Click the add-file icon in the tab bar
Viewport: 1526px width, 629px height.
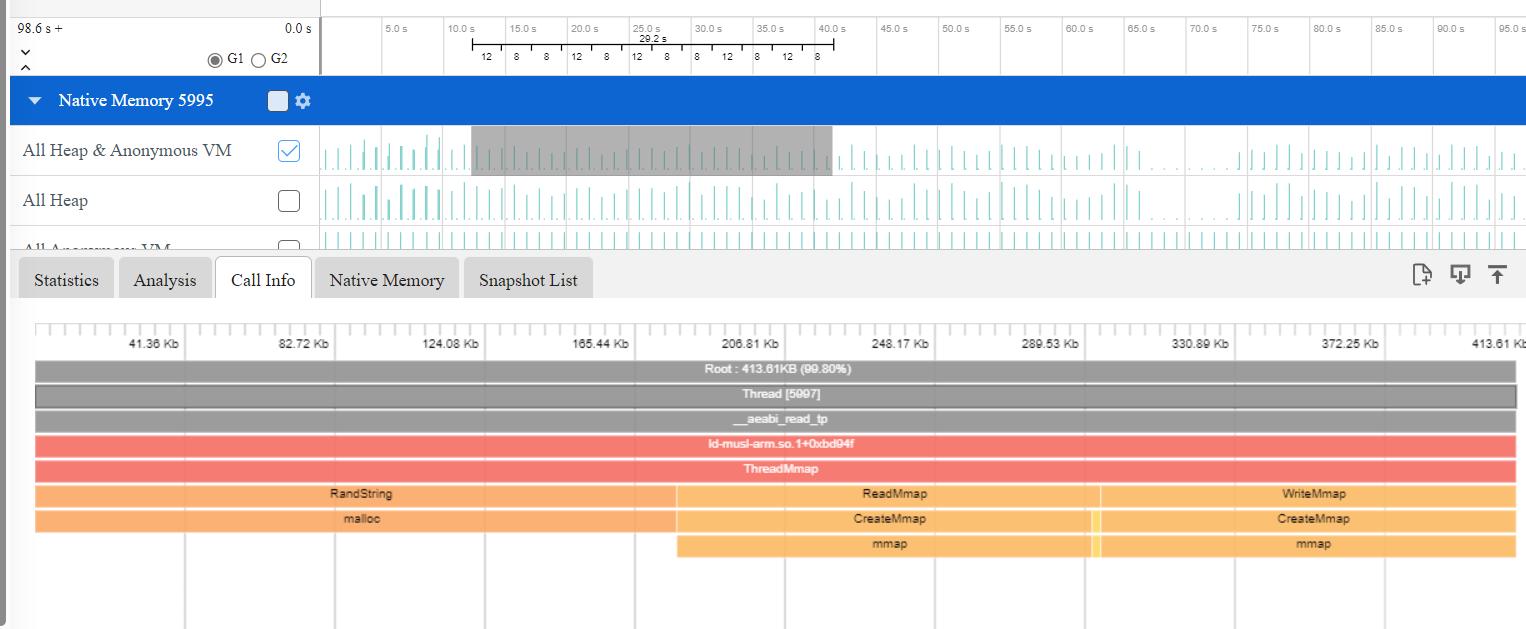1421,275
